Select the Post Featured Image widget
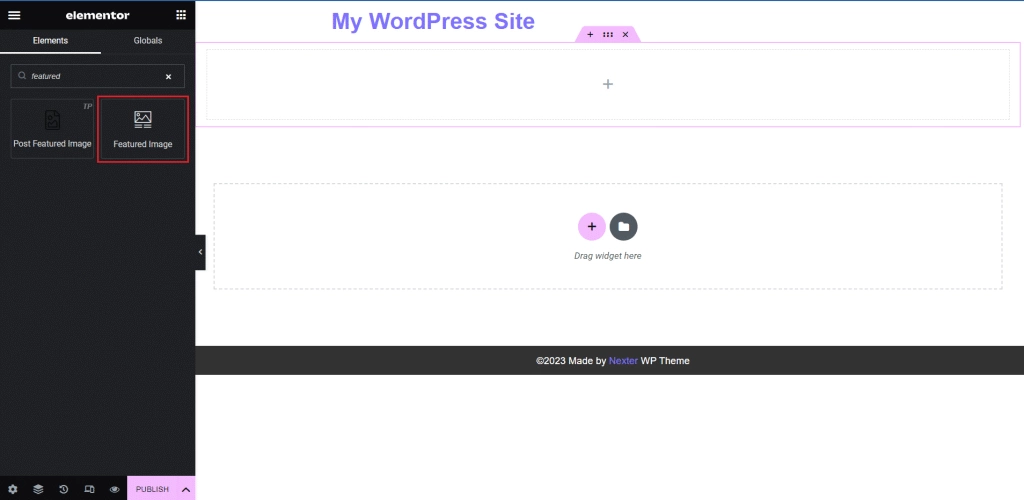 coord(52,129)
